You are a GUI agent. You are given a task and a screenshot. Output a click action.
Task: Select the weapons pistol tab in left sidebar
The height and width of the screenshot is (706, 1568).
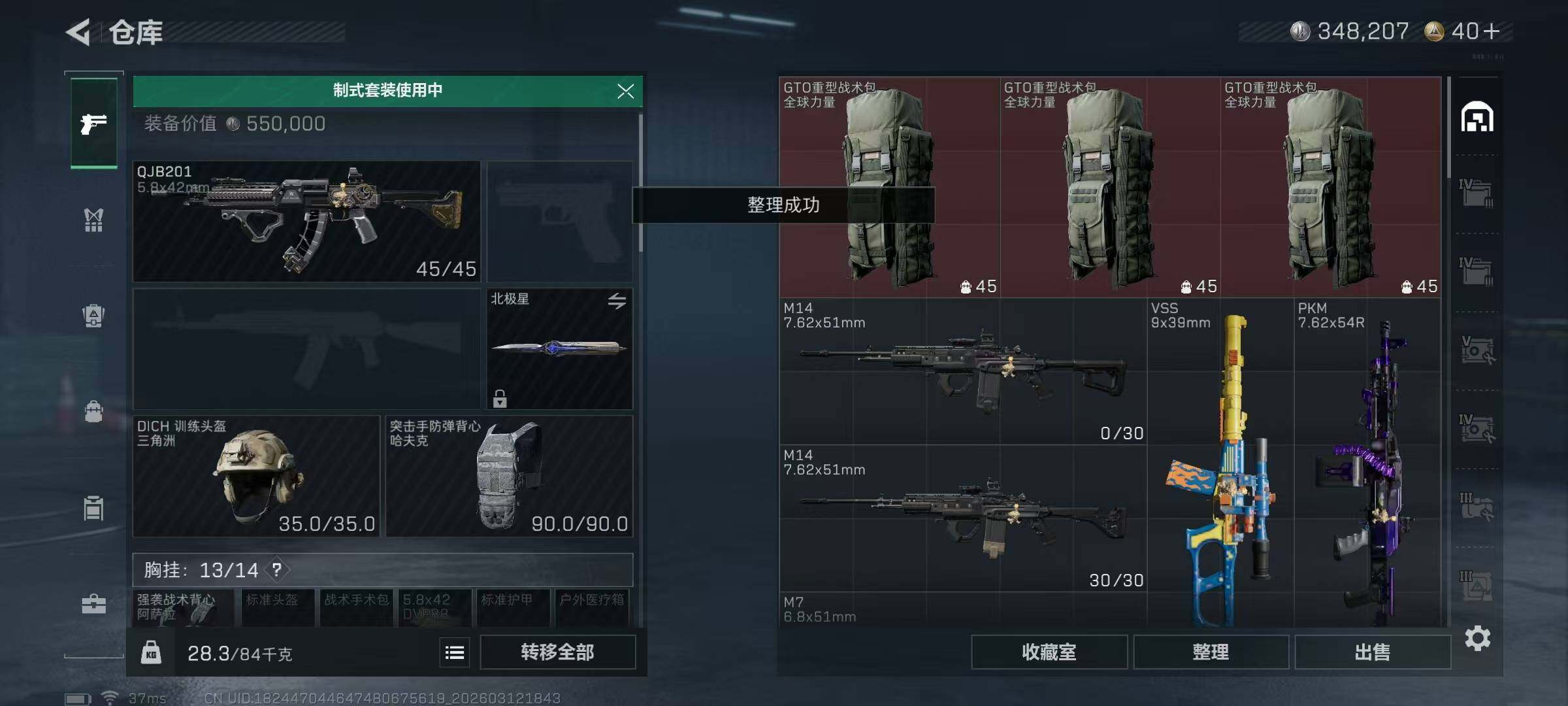(x=94, y=123)
